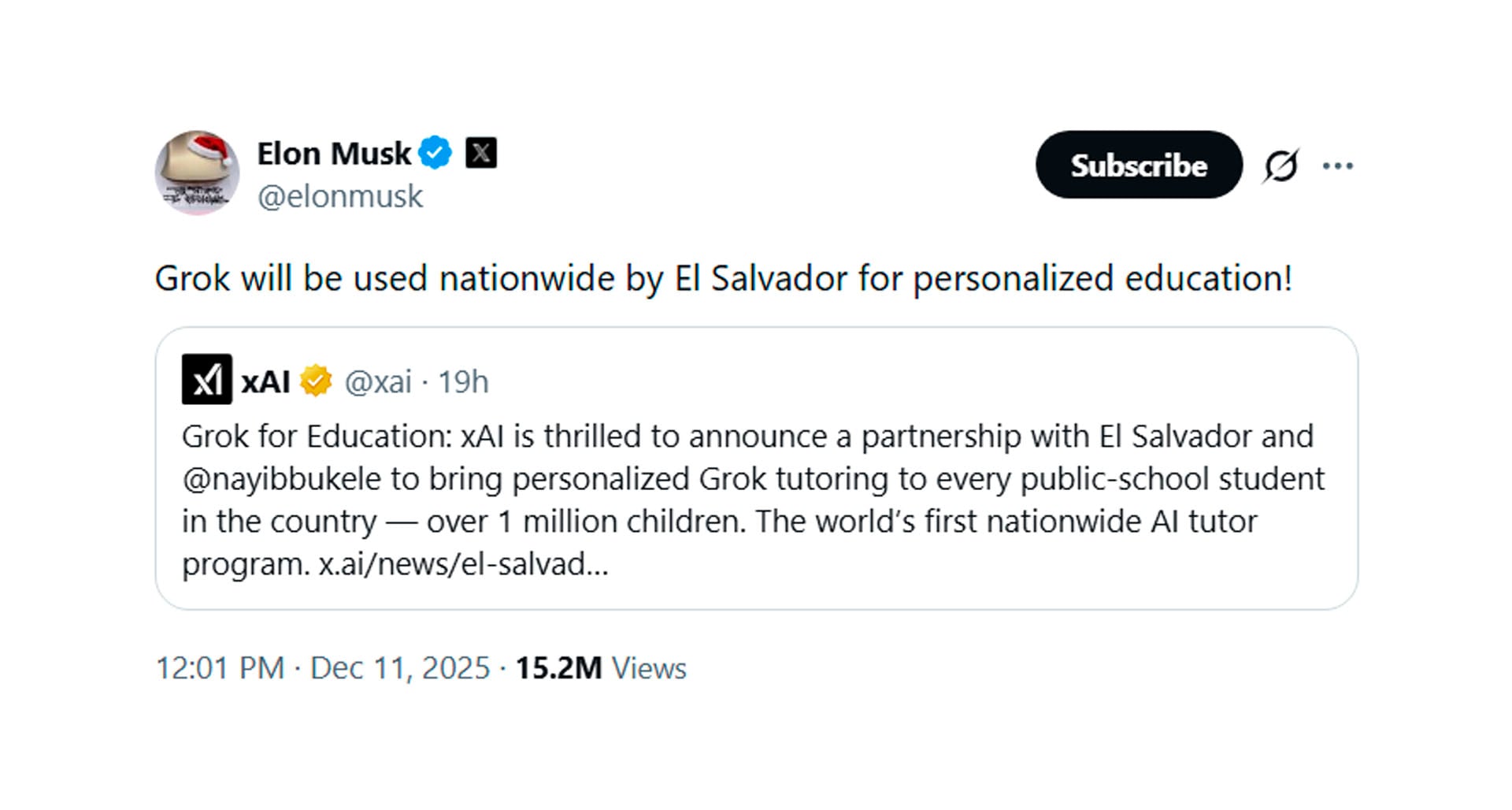
Task: Open Elon Musk's profile picture
Action: pos(197,173)
